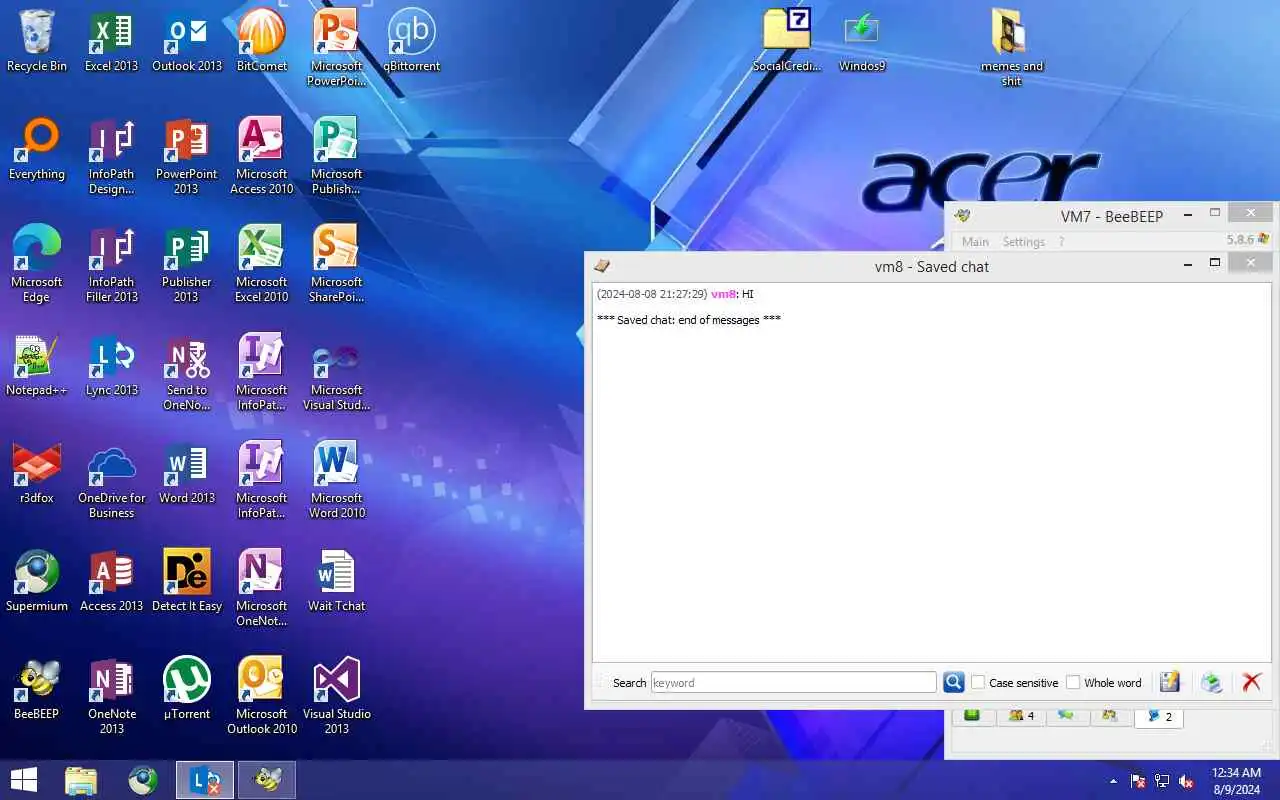Viewport: 1280px width, 800px height.
Task: Click the Microsoft Outlook 2010 icon
Action: tap(262, 696)
